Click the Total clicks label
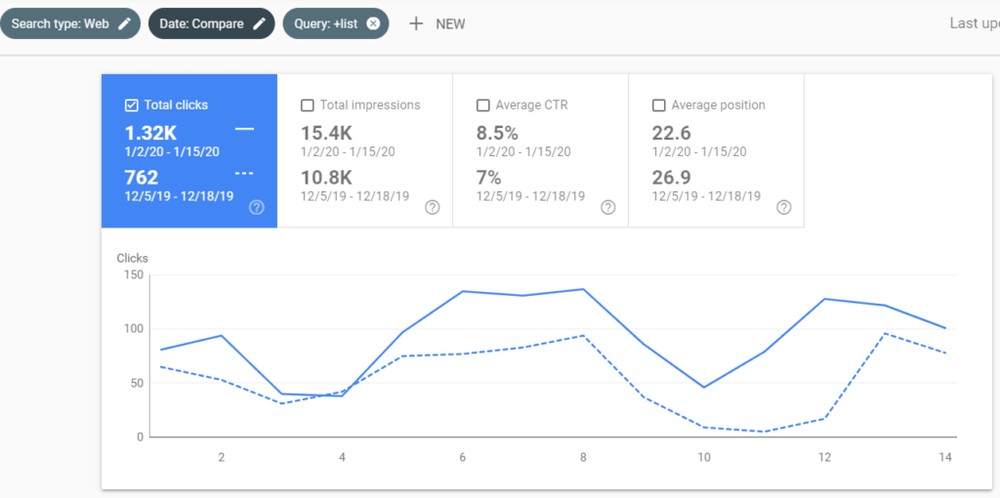Viewport: 1000px width, 498px height. coord(176,105)
